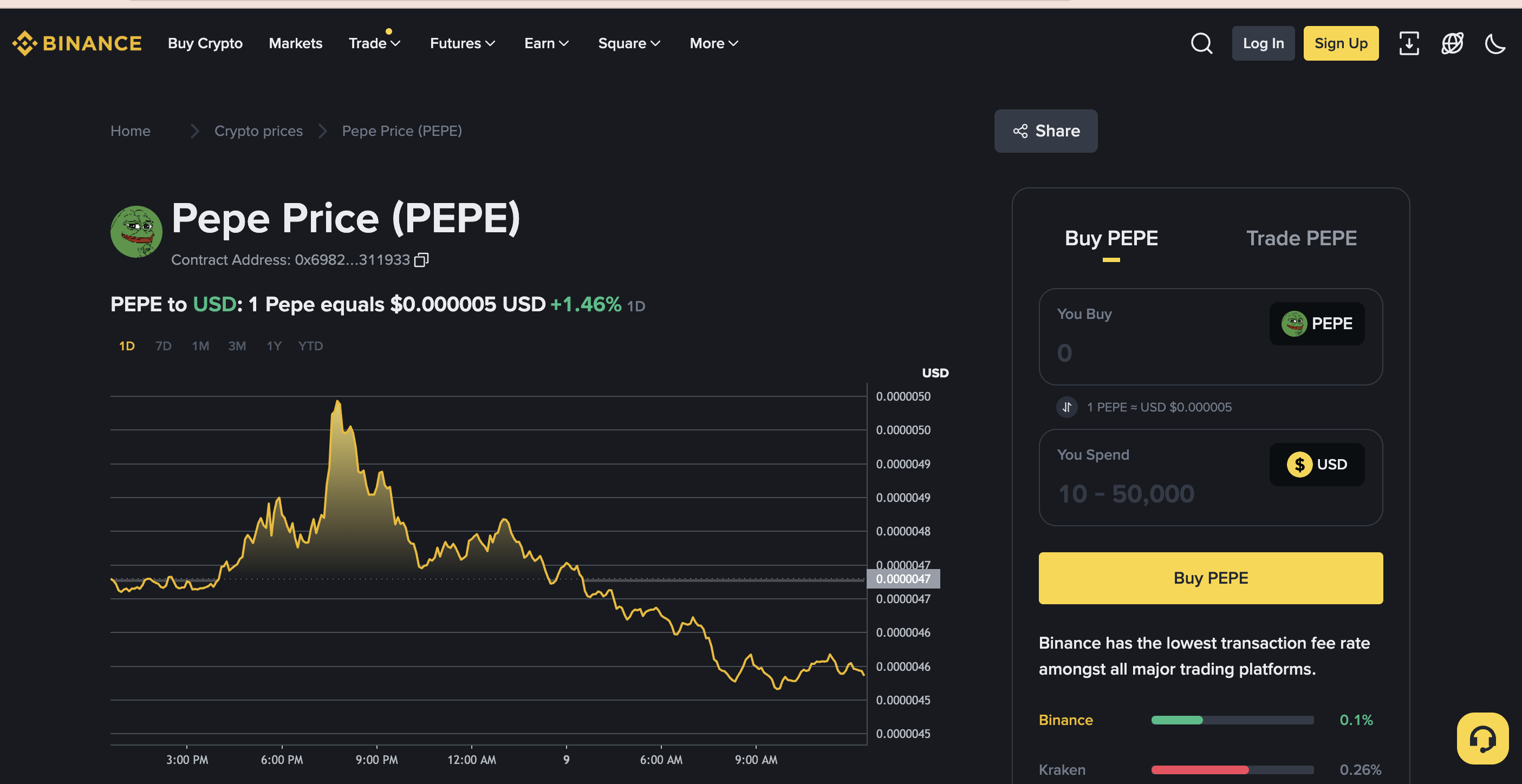
Task: Copy the contract address icon
Action: point(421,260)
